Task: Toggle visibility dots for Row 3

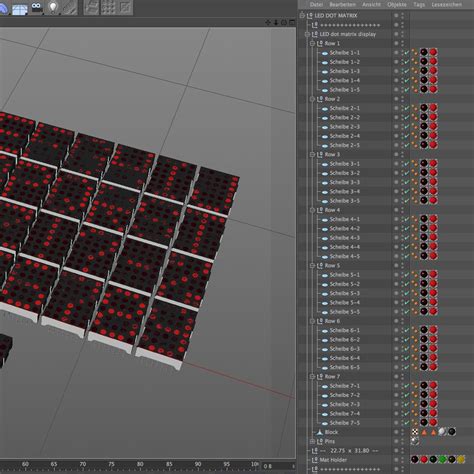Action: click(x=402, y=155)
